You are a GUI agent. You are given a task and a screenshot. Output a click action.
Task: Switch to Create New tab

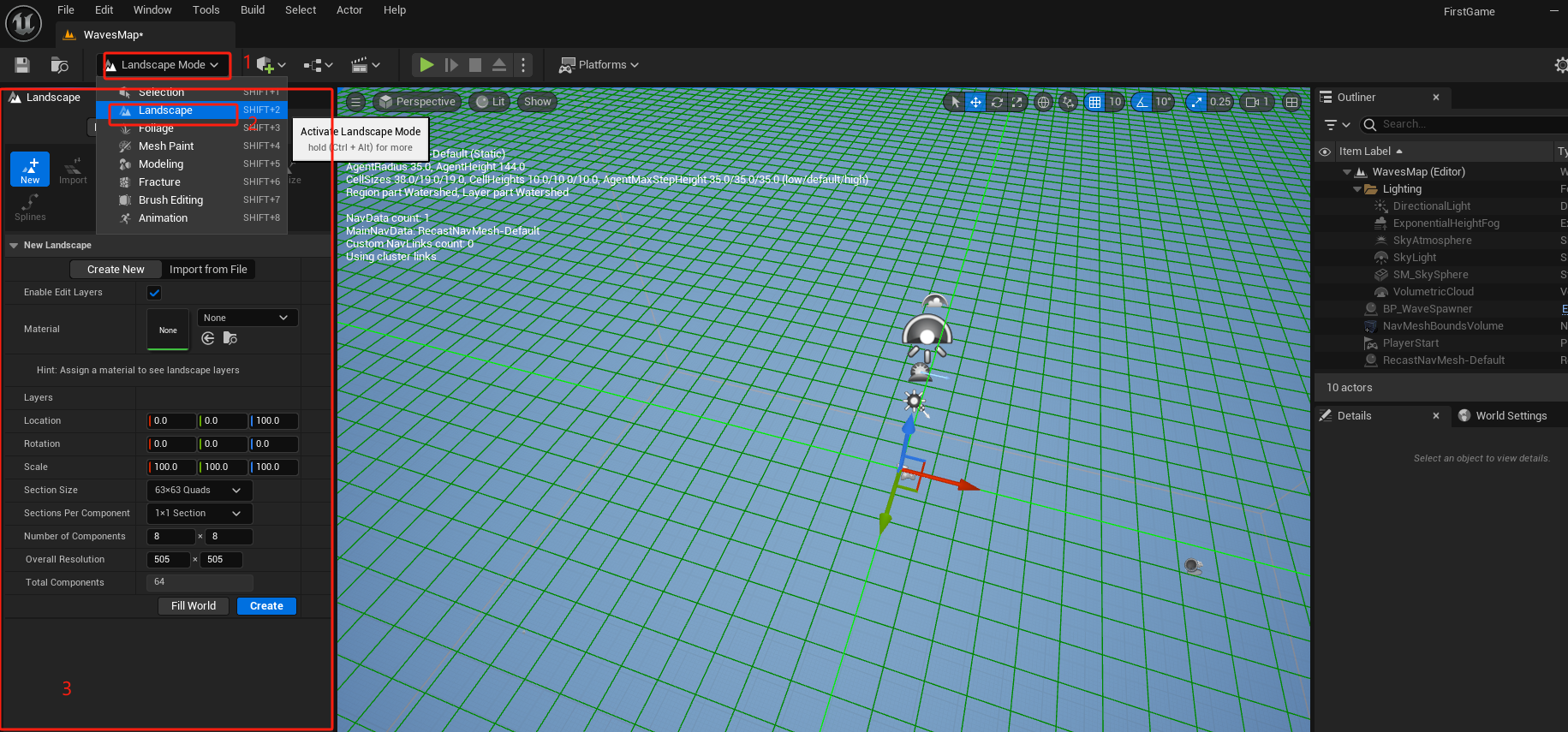pos(116,270)
